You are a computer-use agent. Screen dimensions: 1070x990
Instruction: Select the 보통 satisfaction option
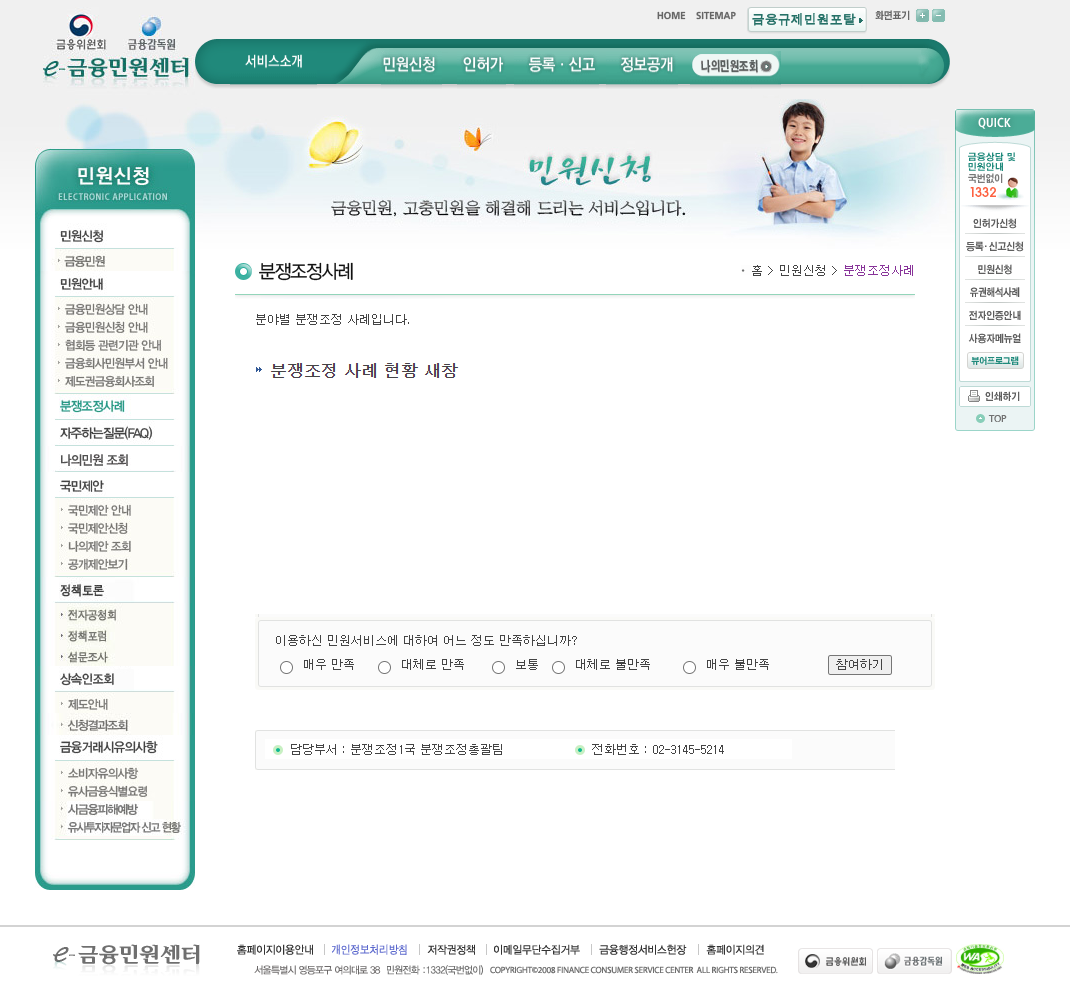[x=498, y=667]
